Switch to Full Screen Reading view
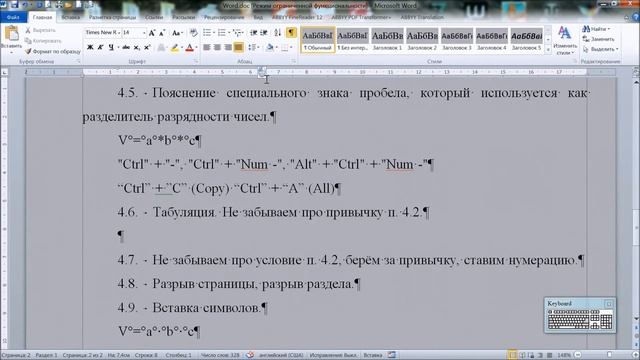This screenshot has width=640, height=360. click(522, 355)
